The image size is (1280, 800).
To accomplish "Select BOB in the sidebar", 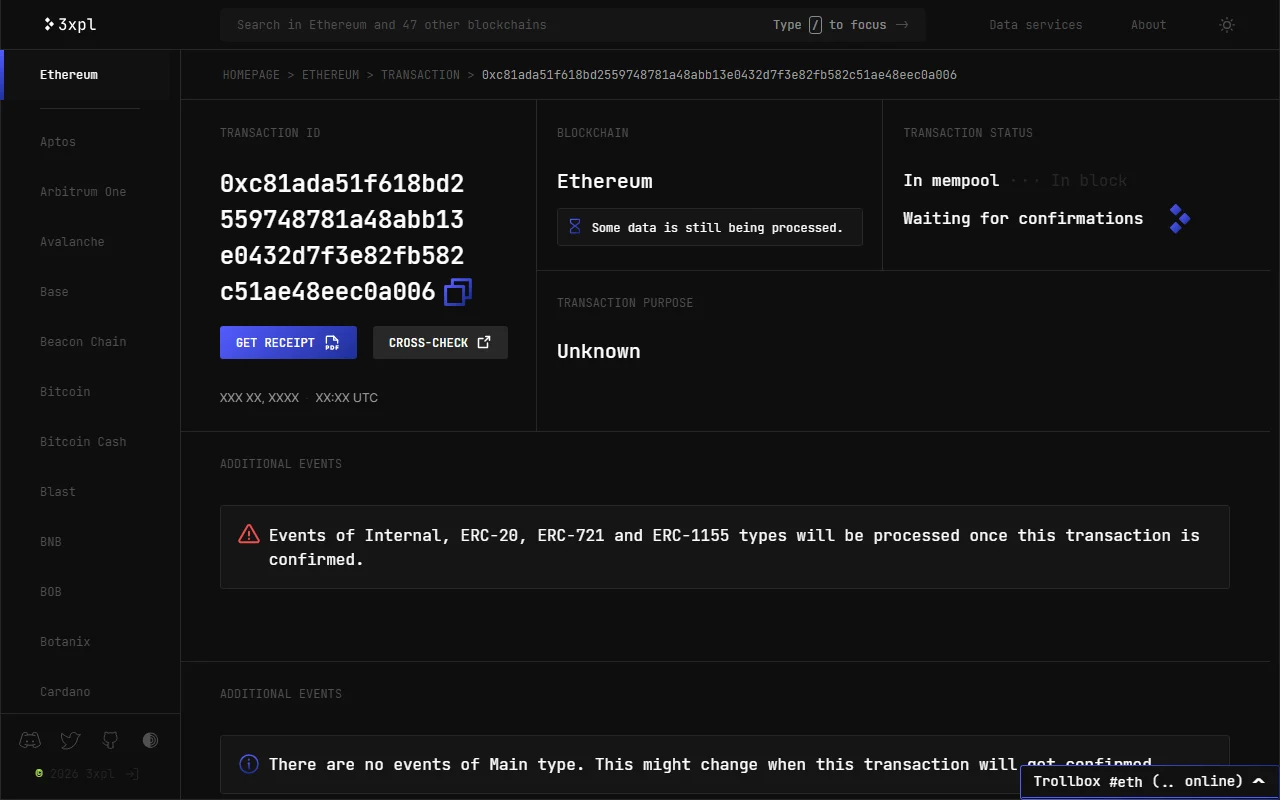I will (51, 592).
